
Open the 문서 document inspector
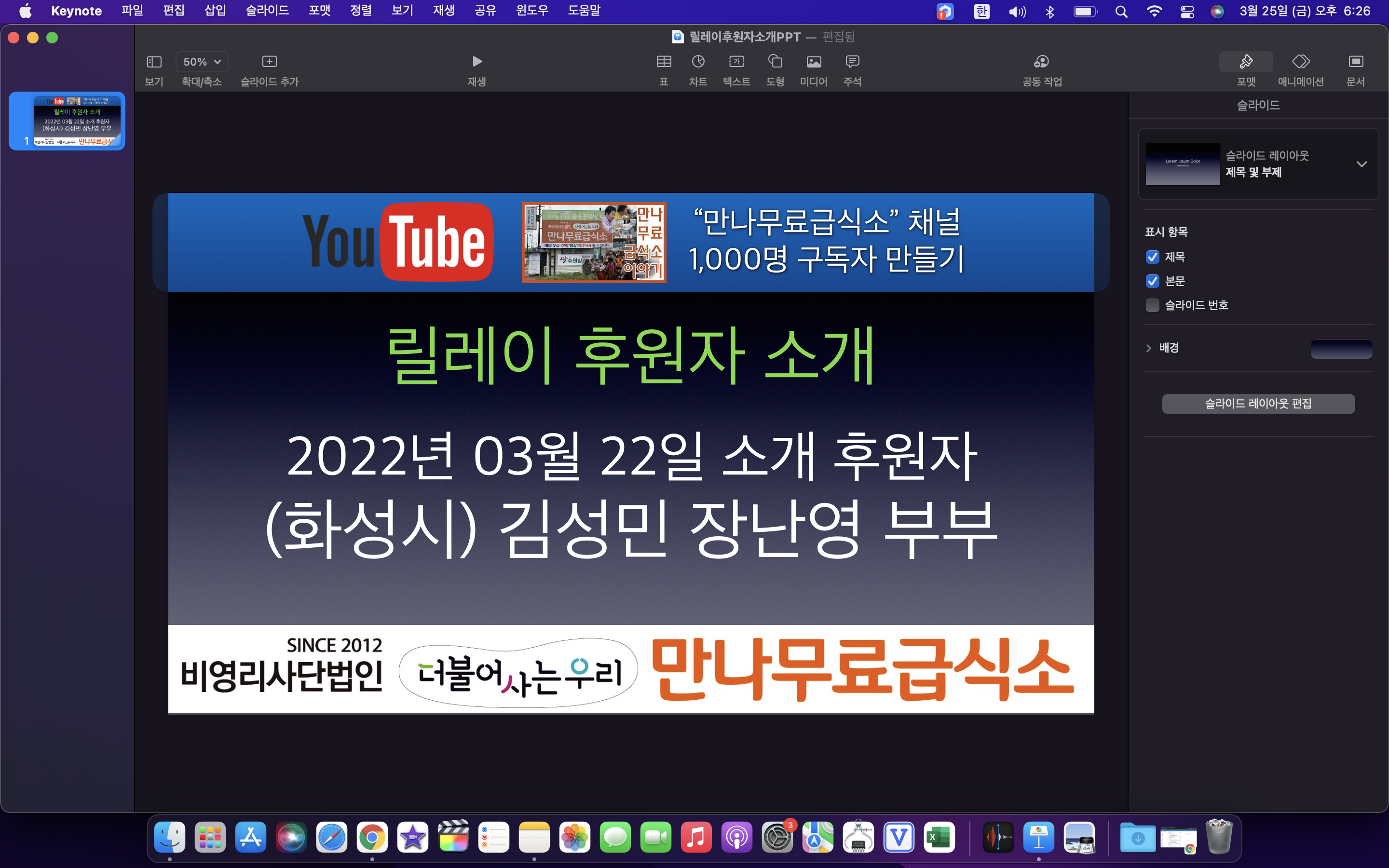(x=1356, y=61)
